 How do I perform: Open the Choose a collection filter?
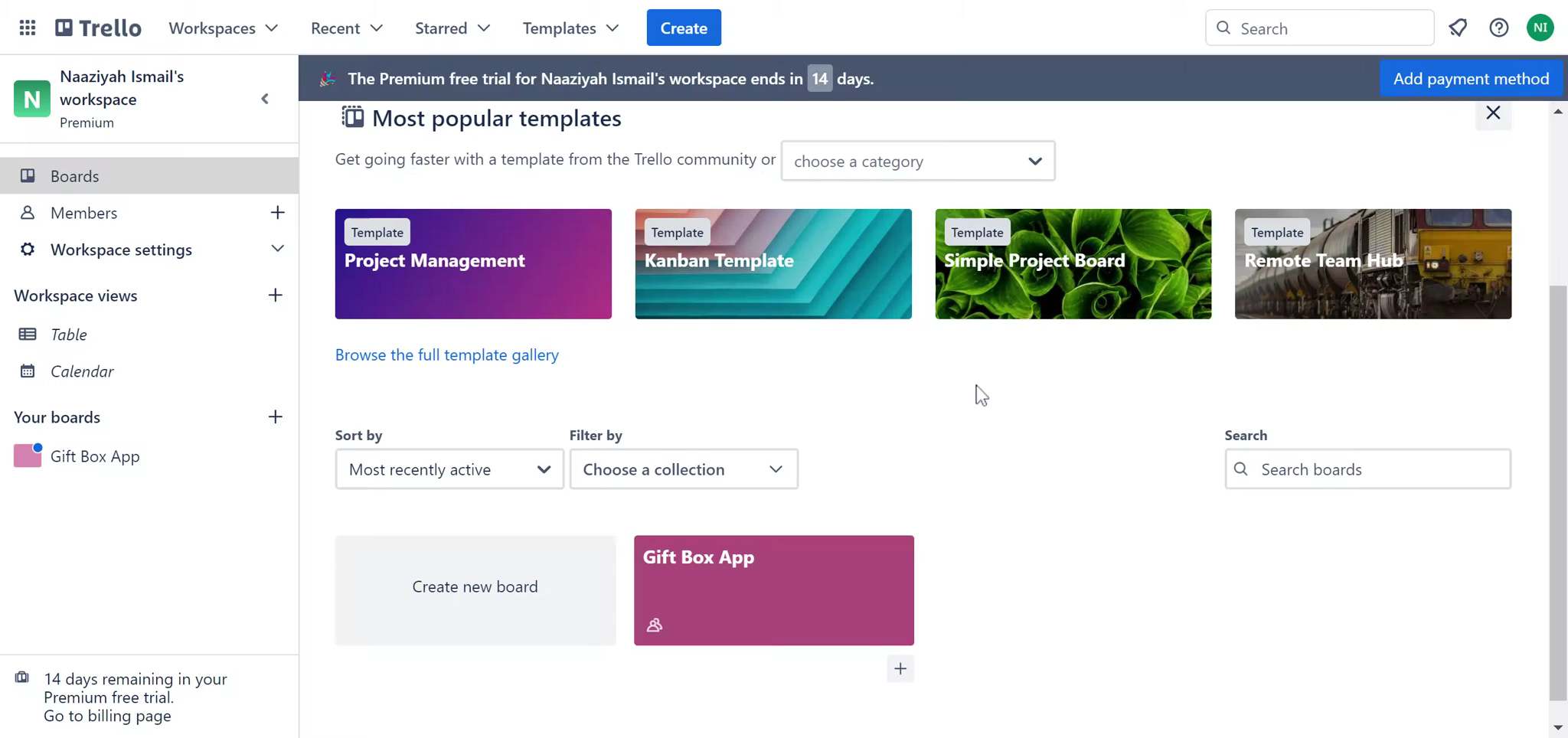pos(684,469)
